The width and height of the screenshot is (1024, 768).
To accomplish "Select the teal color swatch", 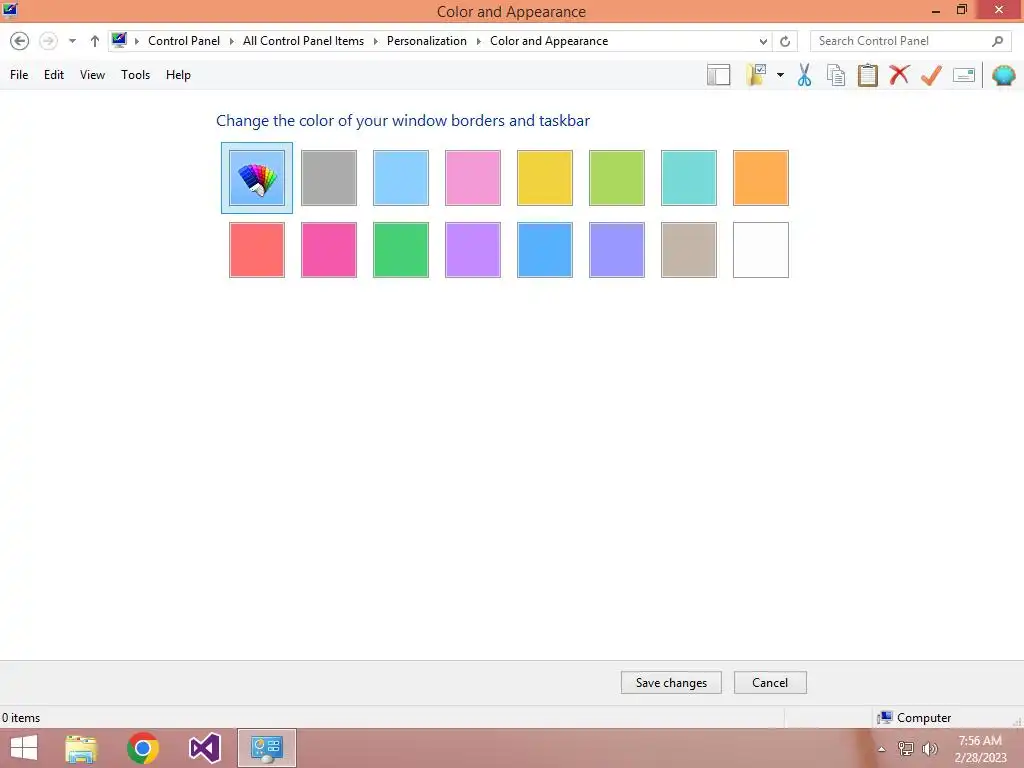I will pos(689,178).
